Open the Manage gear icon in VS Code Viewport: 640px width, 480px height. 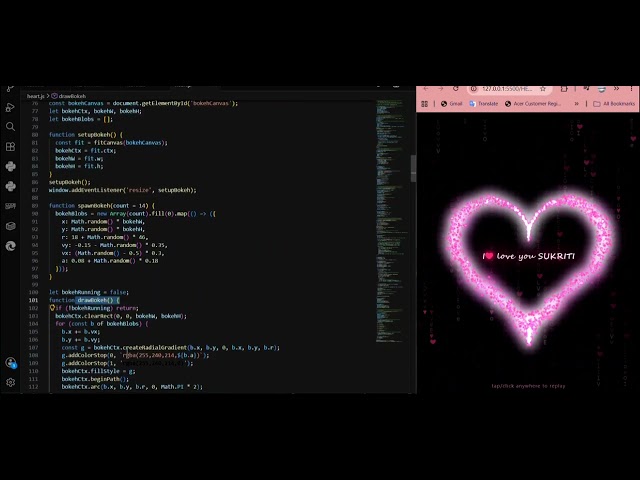(x=10, y=382)
